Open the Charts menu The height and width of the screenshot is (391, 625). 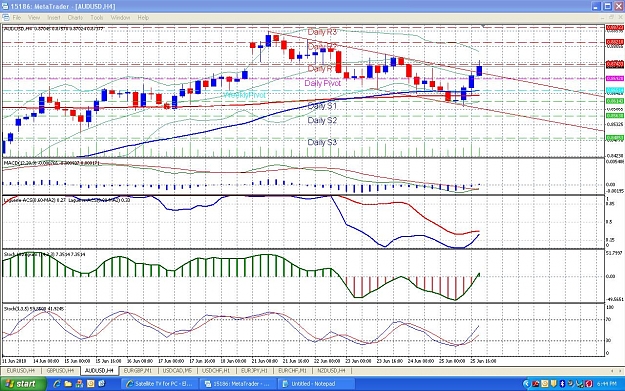pyautogui.click(x=75, y=18)
